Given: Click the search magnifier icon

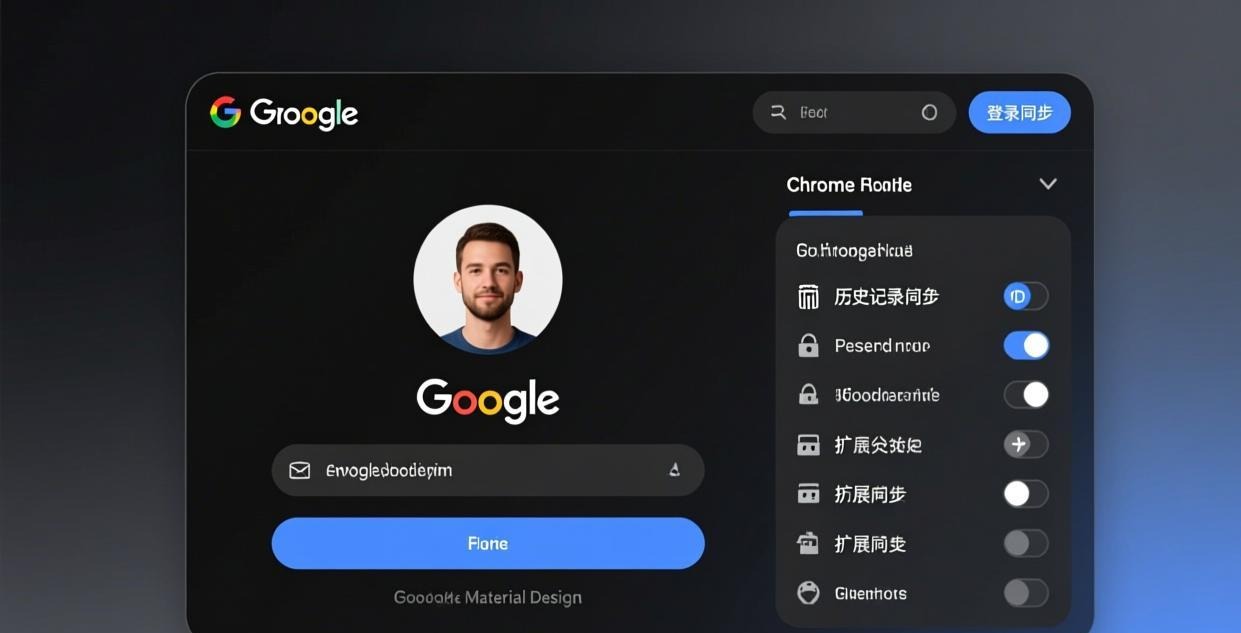Looking at the screenshot, I should 778,113.
